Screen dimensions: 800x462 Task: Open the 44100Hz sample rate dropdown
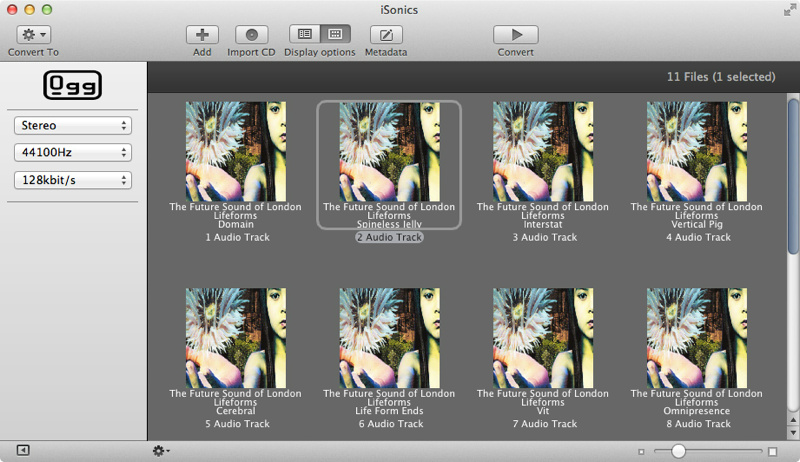click(73, 153)
